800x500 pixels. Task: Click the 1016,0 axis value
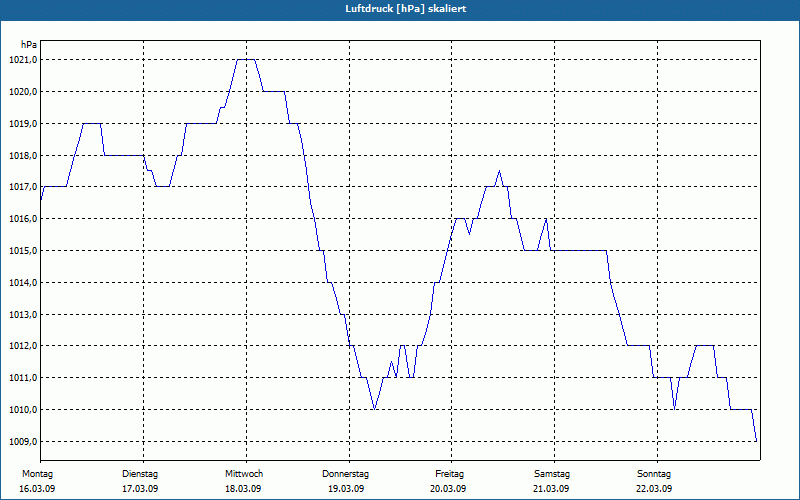point(23,218)
